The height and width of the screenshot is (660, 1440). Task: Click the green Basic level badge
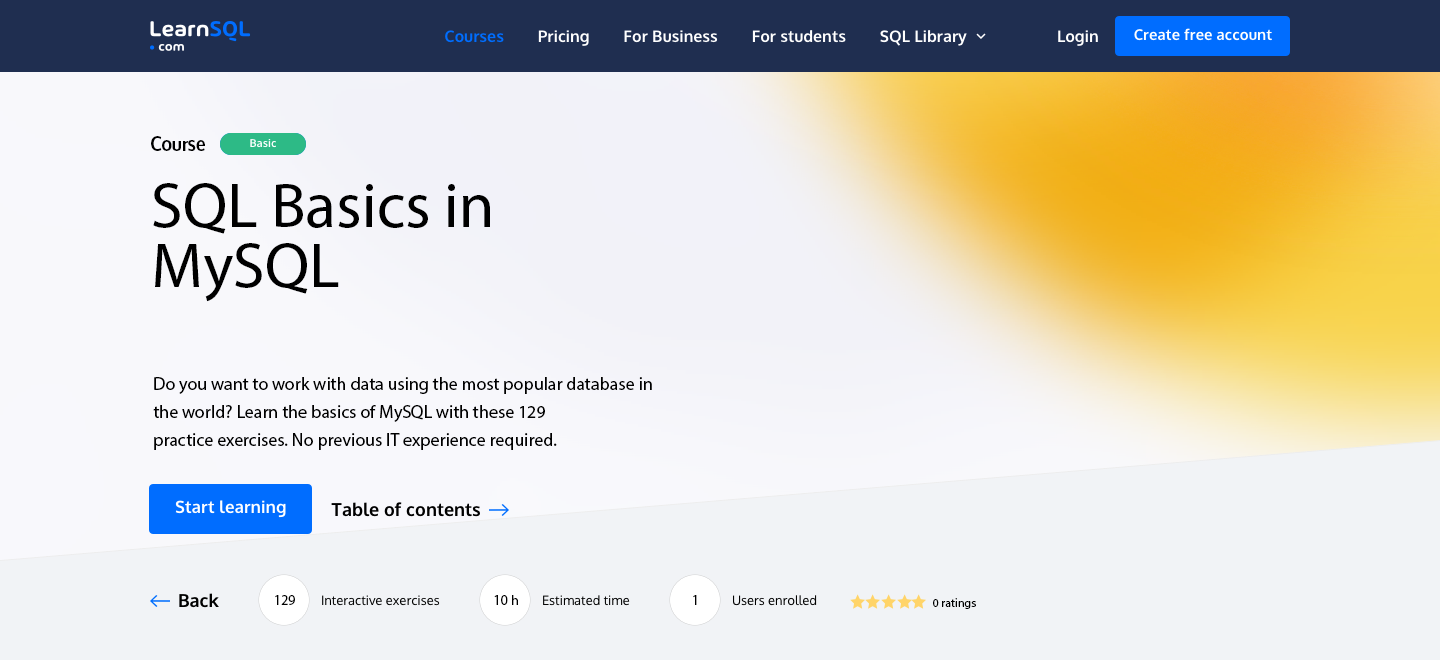point(263,144)
